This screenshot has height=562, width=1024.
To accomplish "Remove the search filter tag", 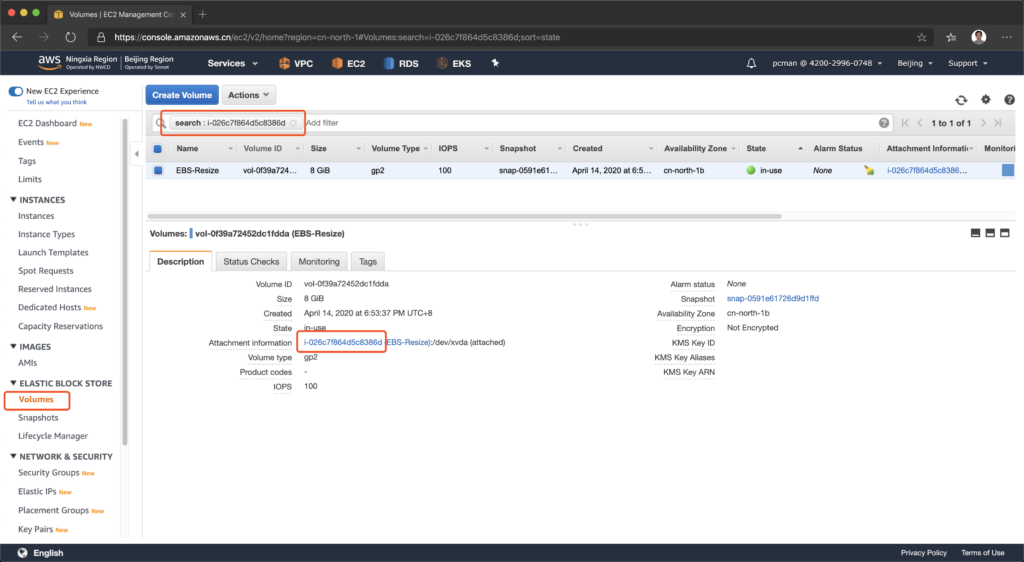I will pos(293,123).
